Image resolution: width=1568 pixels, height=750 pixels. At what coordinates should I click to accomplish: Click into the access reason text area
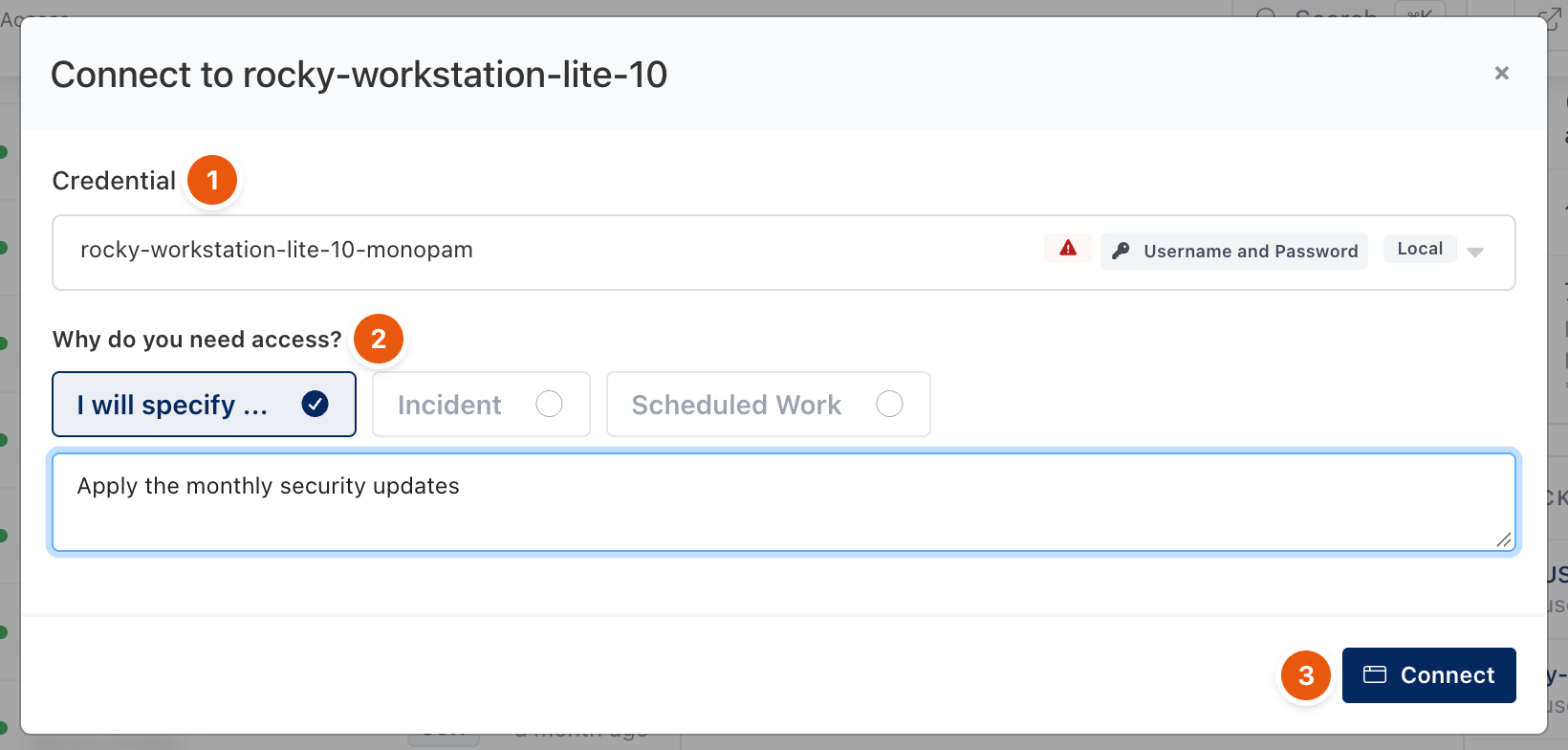pyautogui.click(x=783, y=502)
